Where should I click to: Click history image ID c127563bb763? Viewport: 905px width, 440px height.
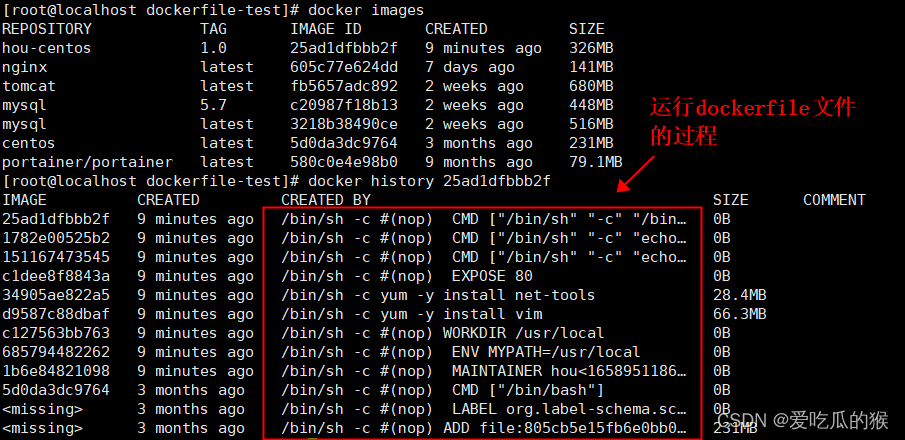[55, 334]
